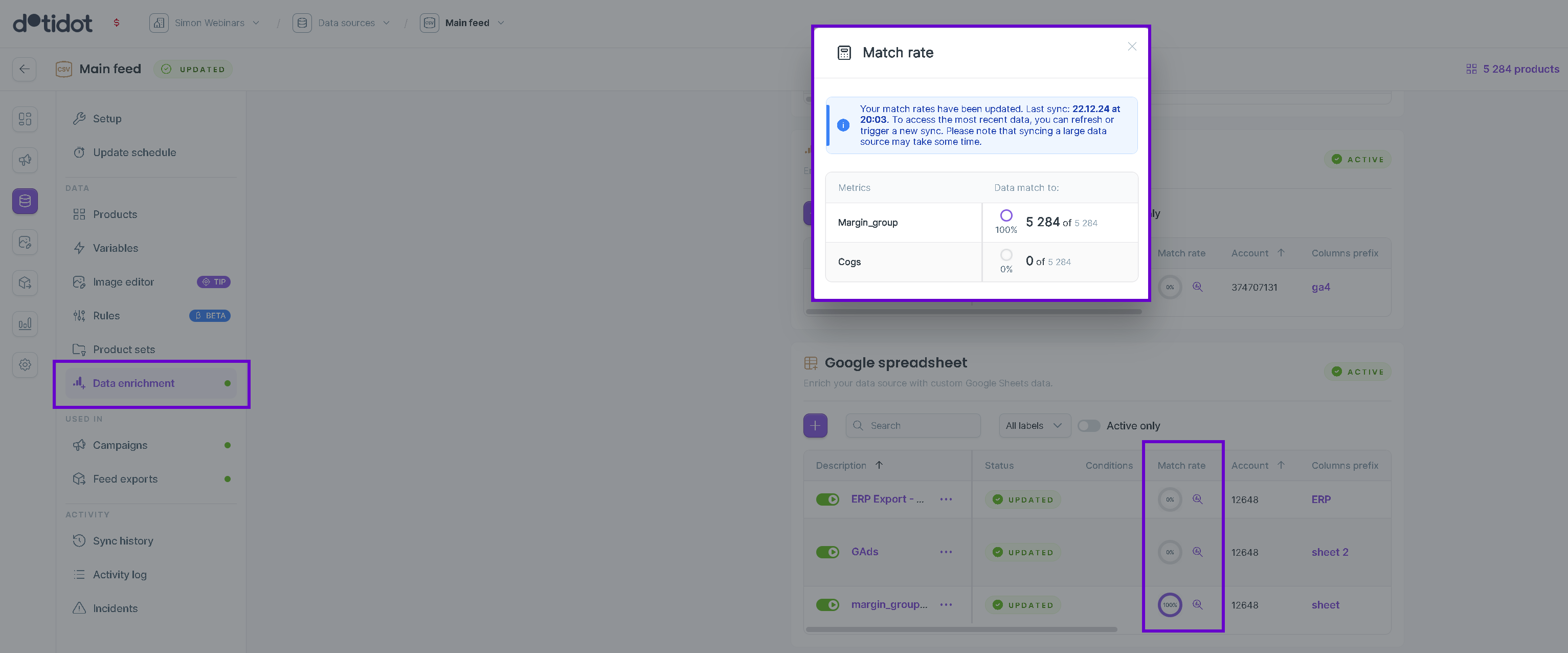
Task: Expand the All labels dropdown
Action: [1034, 426]
